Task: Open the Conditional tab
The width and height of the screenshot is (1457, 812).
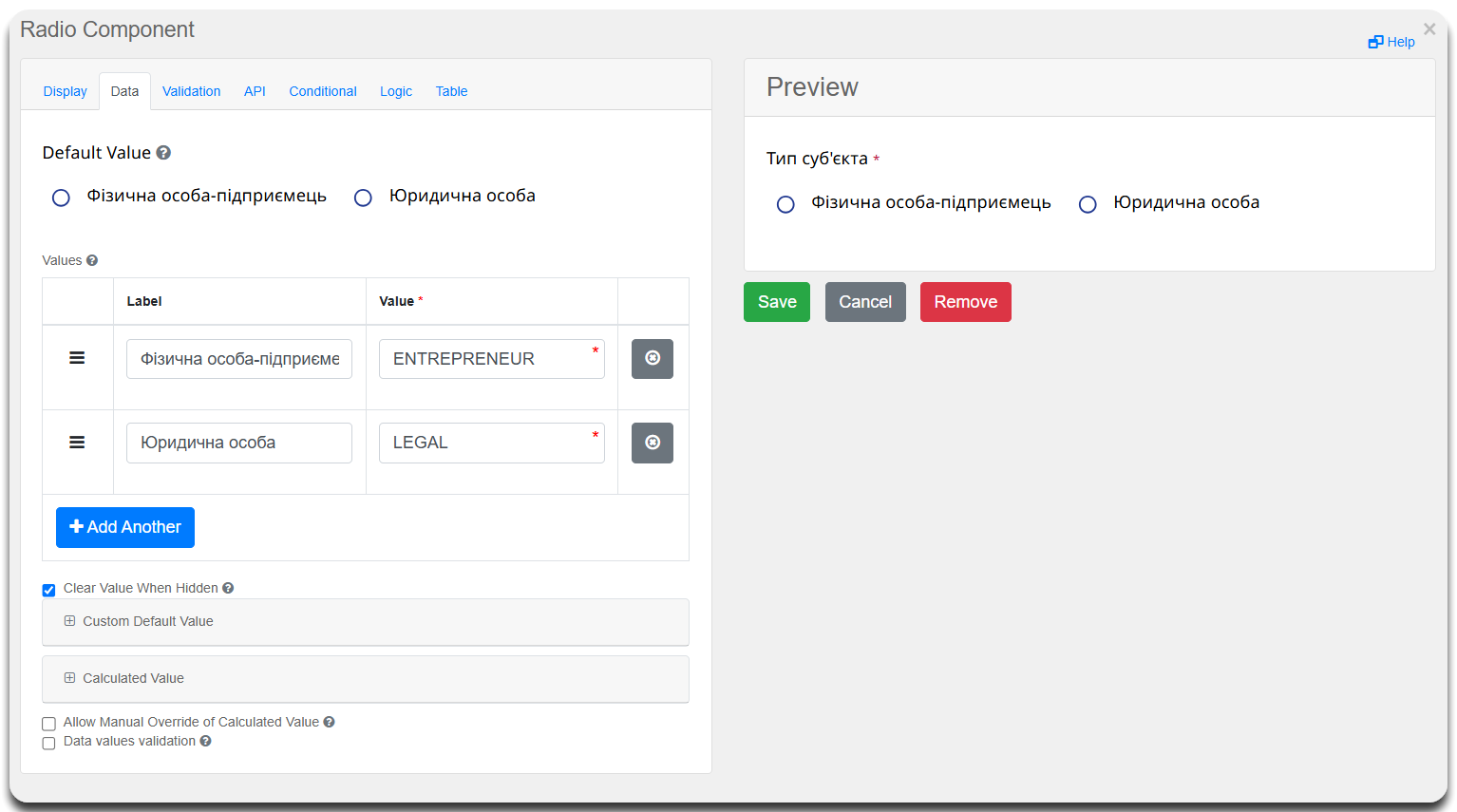Action: pyautogui.click(x=323, y=91)
